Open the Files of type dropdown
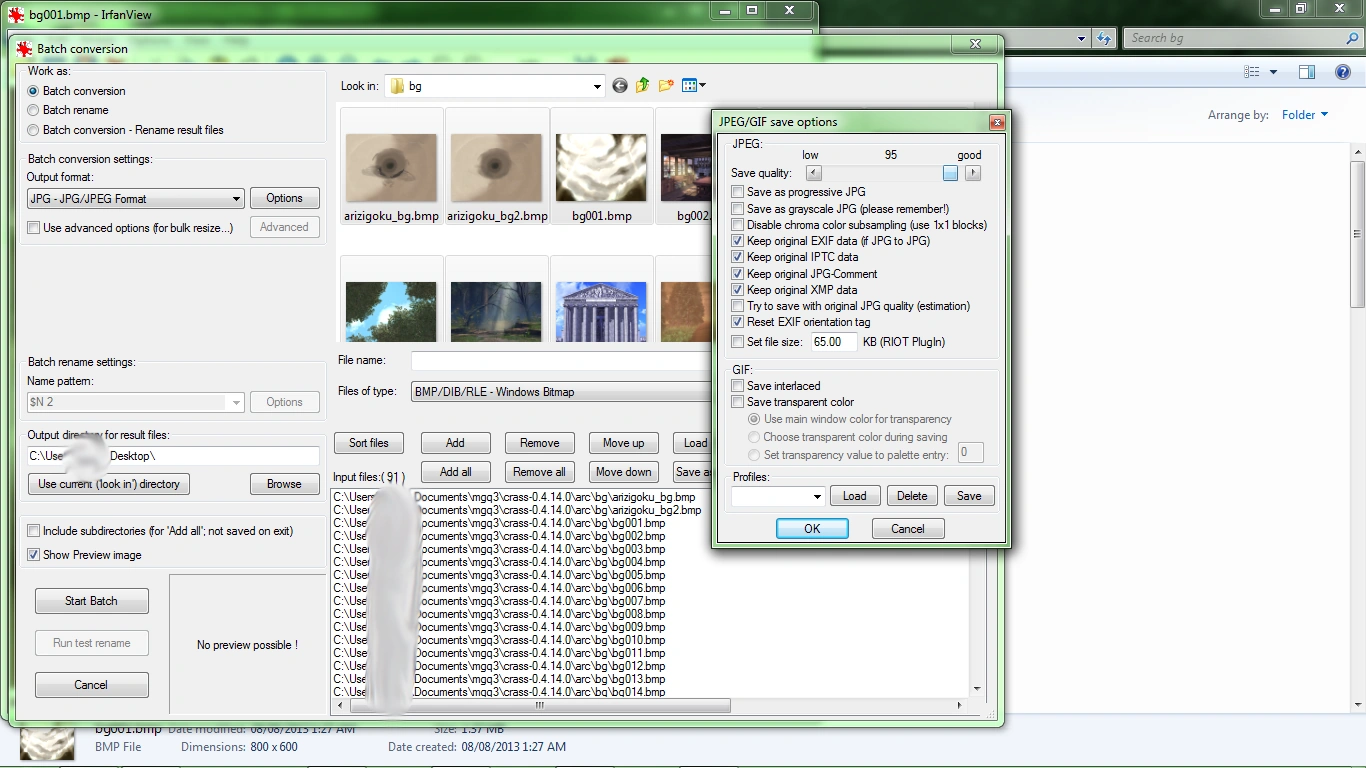The image size is (1366, 768). (562, 392)
